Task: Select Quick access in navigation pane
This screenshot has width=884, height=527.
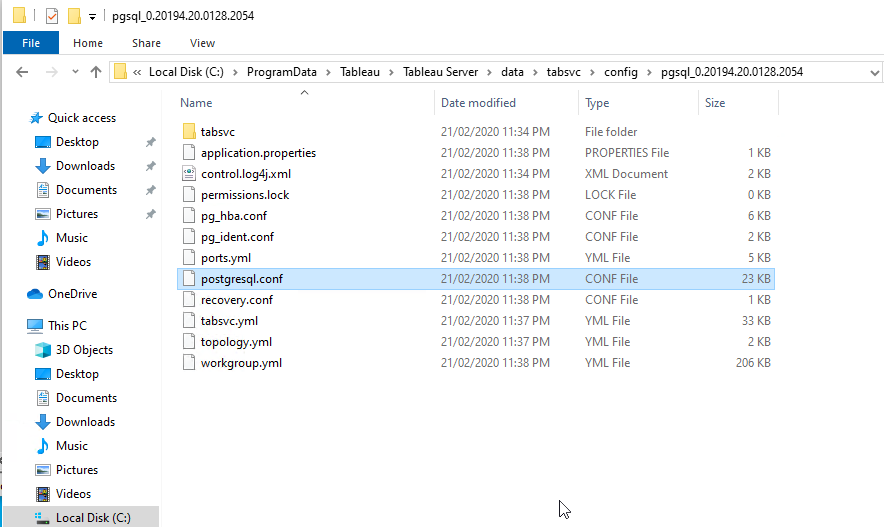Action: (82, 118)
